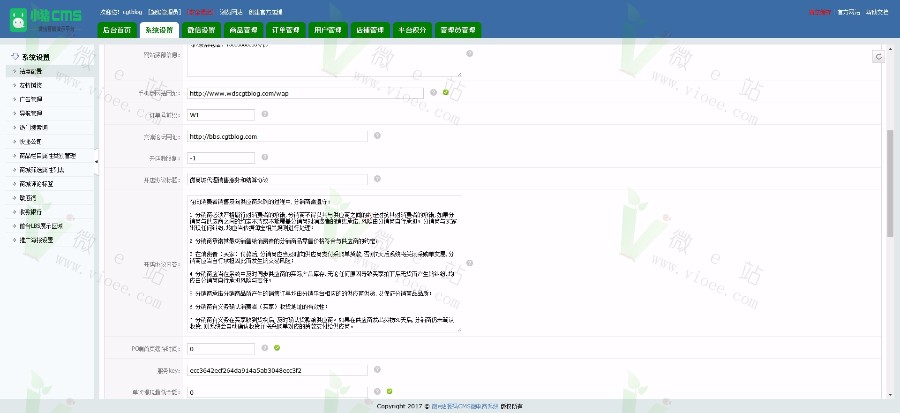Open 友情链接 in the sidebar
Viewport: 900px width, 413px height.
point(49,85)
